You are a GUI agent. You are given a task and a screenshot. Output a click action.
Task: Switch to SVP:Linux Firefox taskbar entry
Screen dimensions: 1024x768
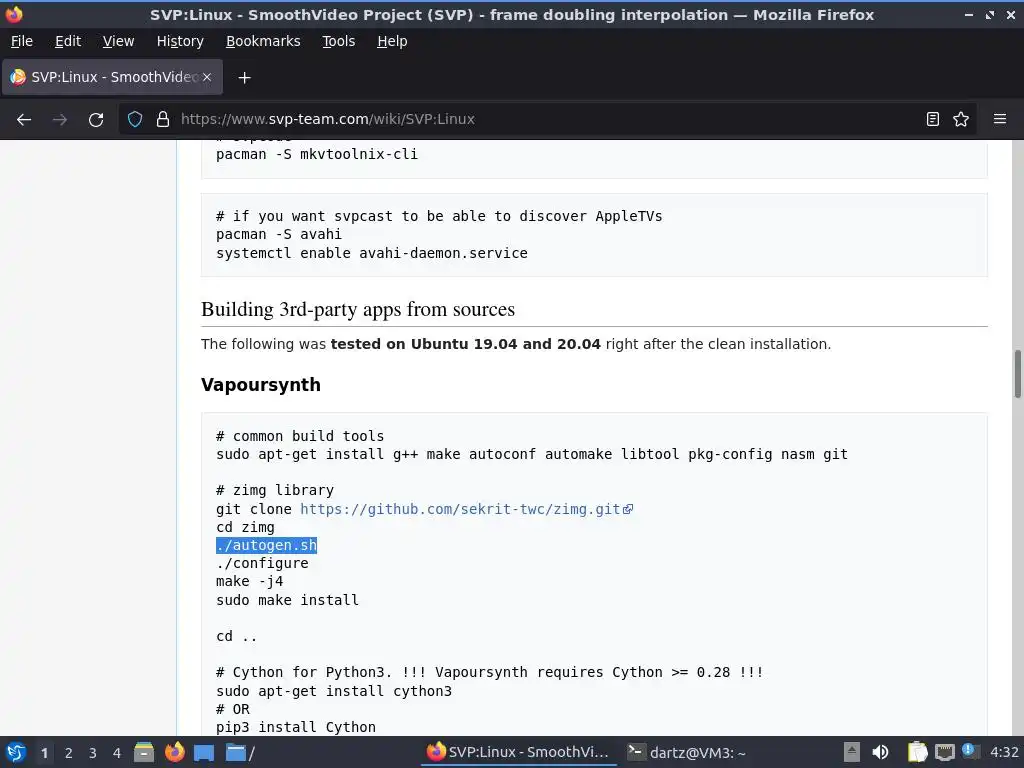519,752
